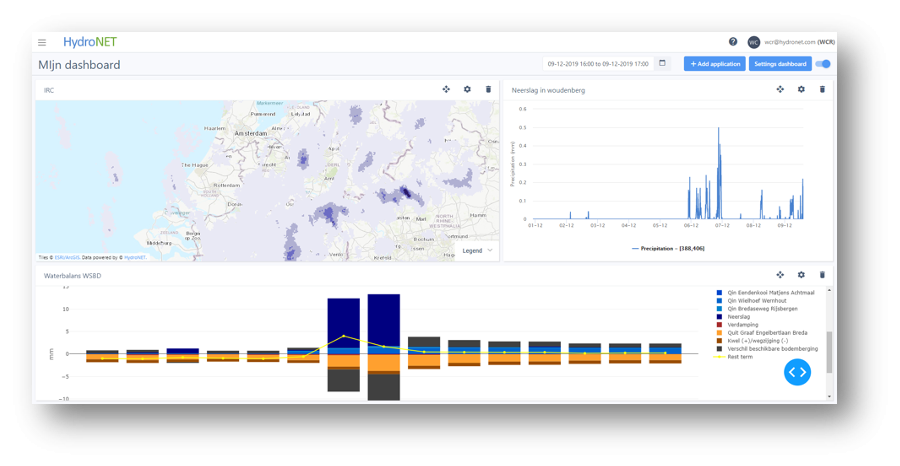The width and height of the screenshot is (900, 466).
Task: Toggle Rest term legend entry
Action: (x=733, y=357)
